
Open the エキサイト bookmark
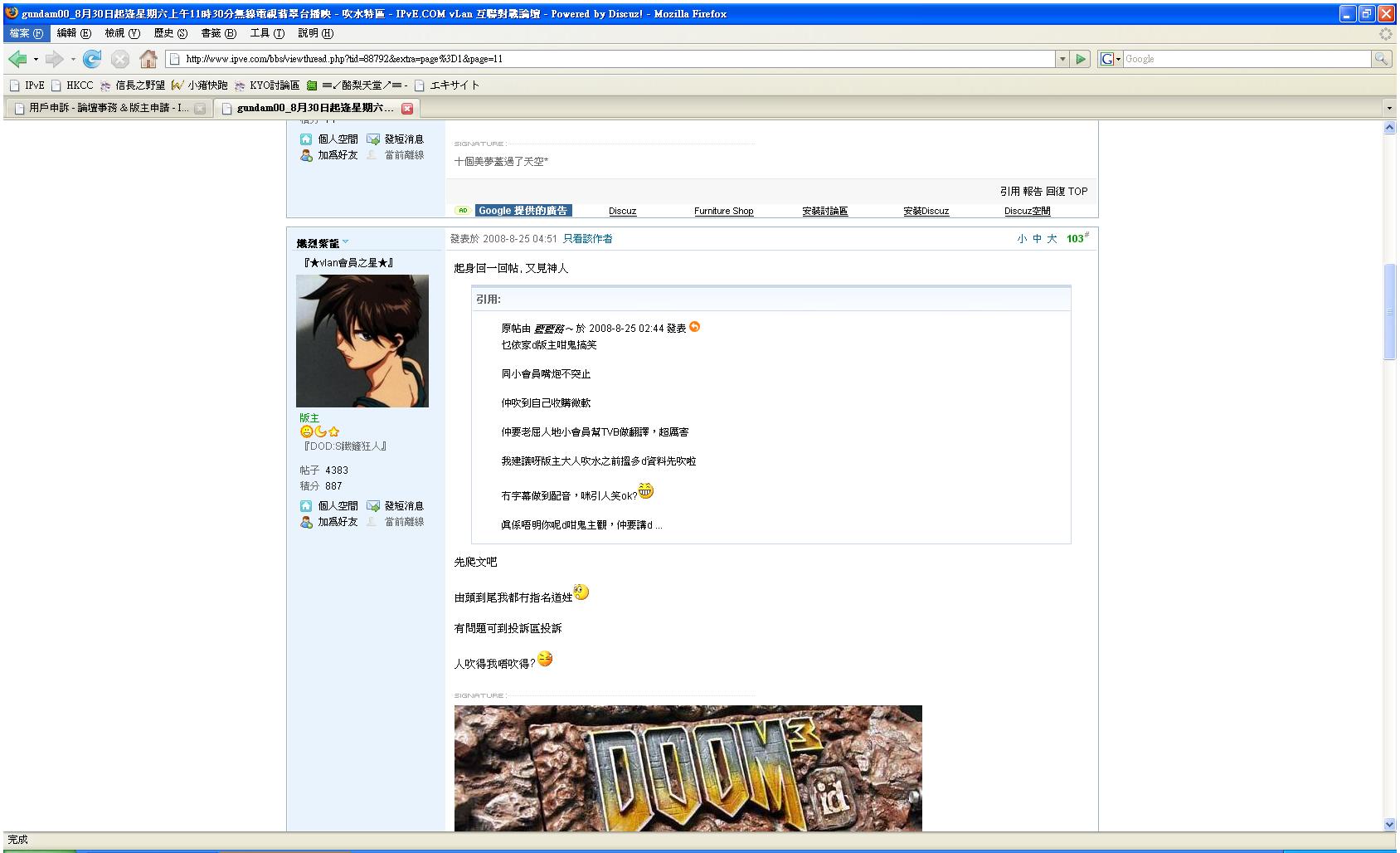tap(446, 85)
